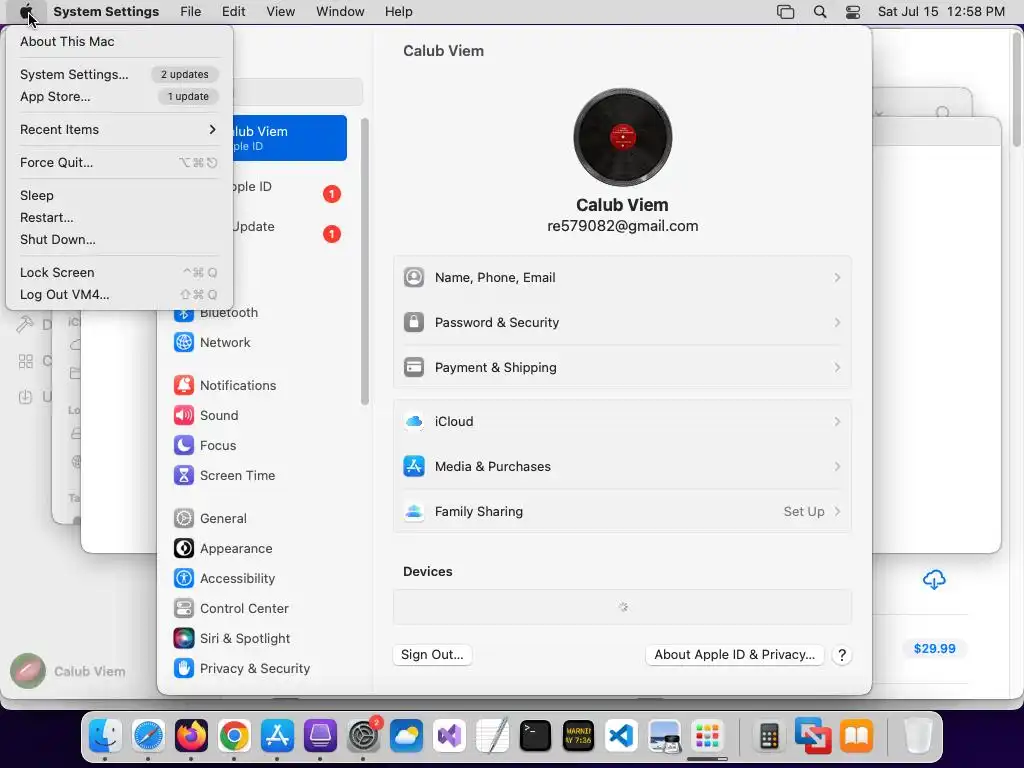Screen dimensions: 1024x768
Task: Click the $29.99 price button in App Store
Action: coord(934,649)
